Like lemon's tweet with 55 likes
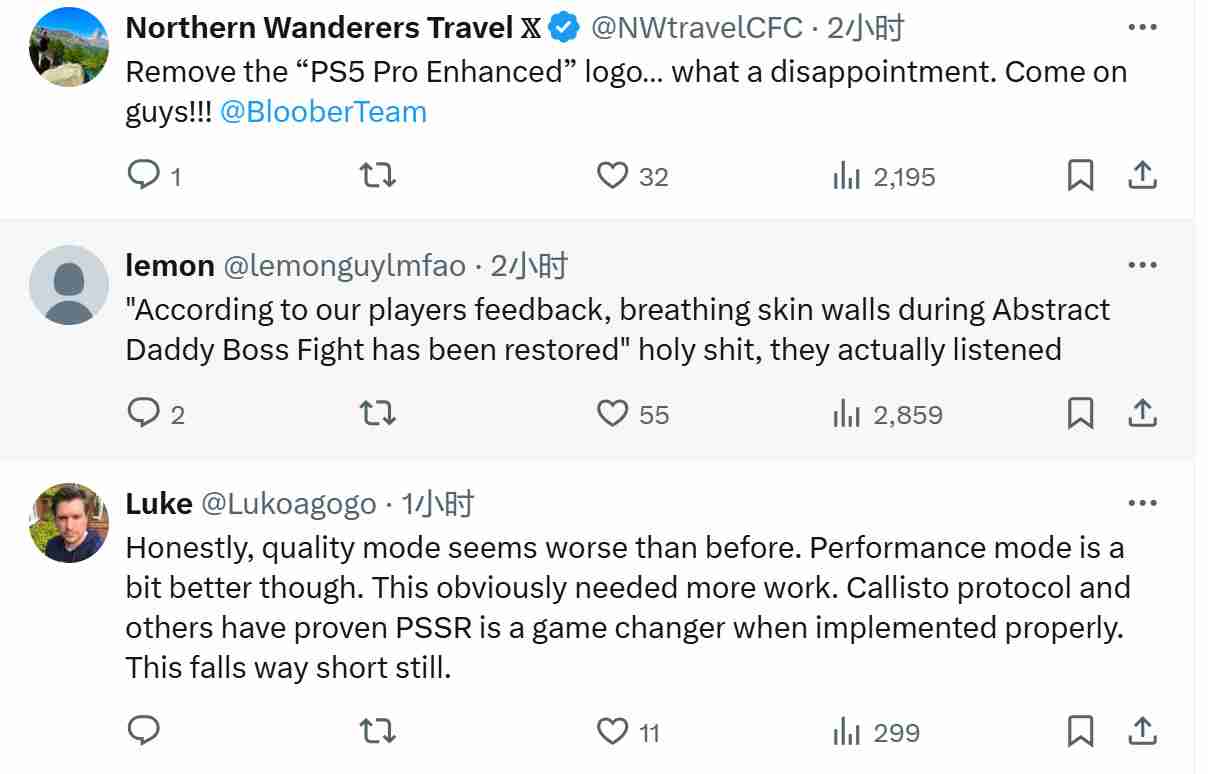1208x774 pixels. pos(612,414)
